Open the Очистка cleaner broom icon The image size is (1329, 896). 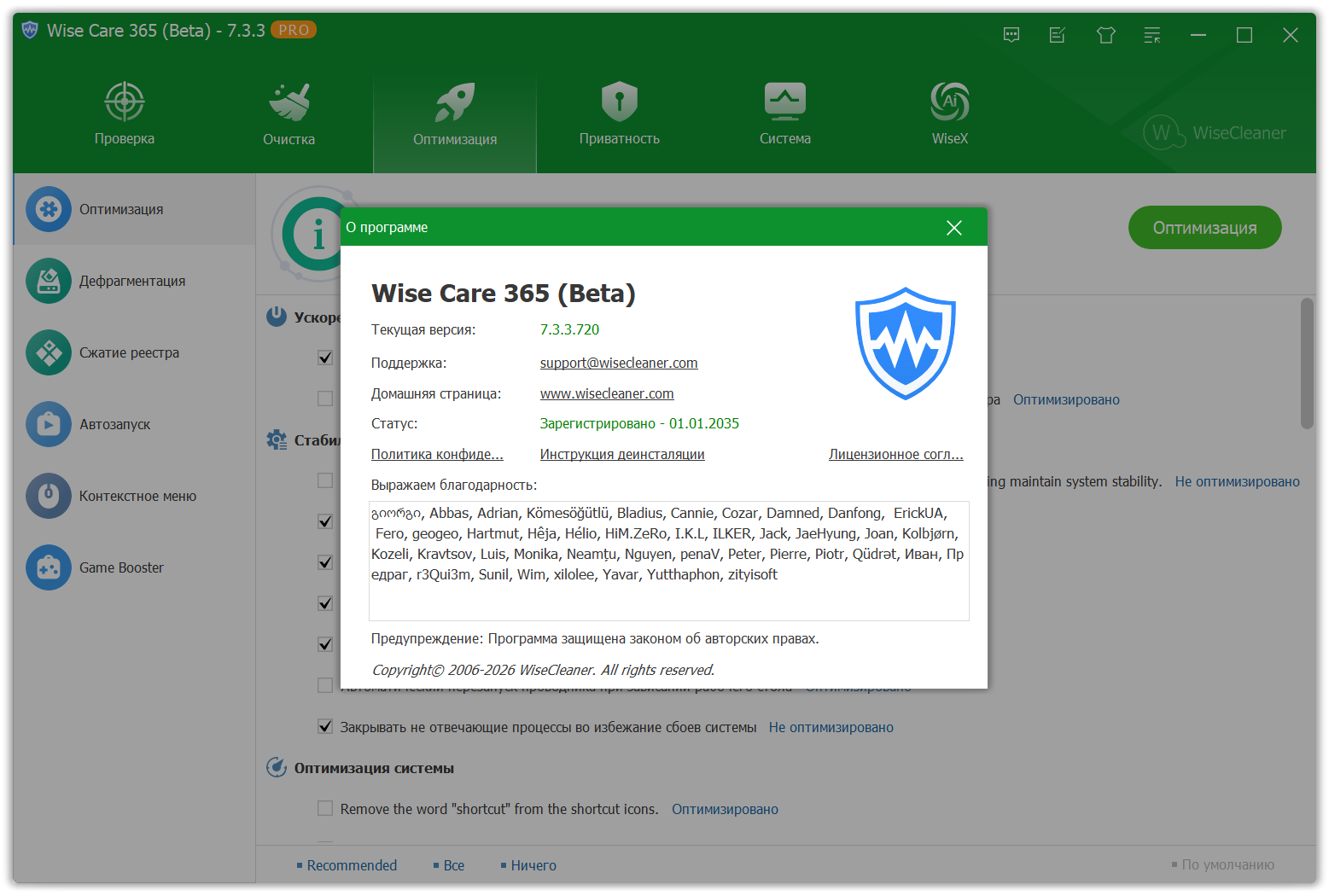(x=289, y=102)
